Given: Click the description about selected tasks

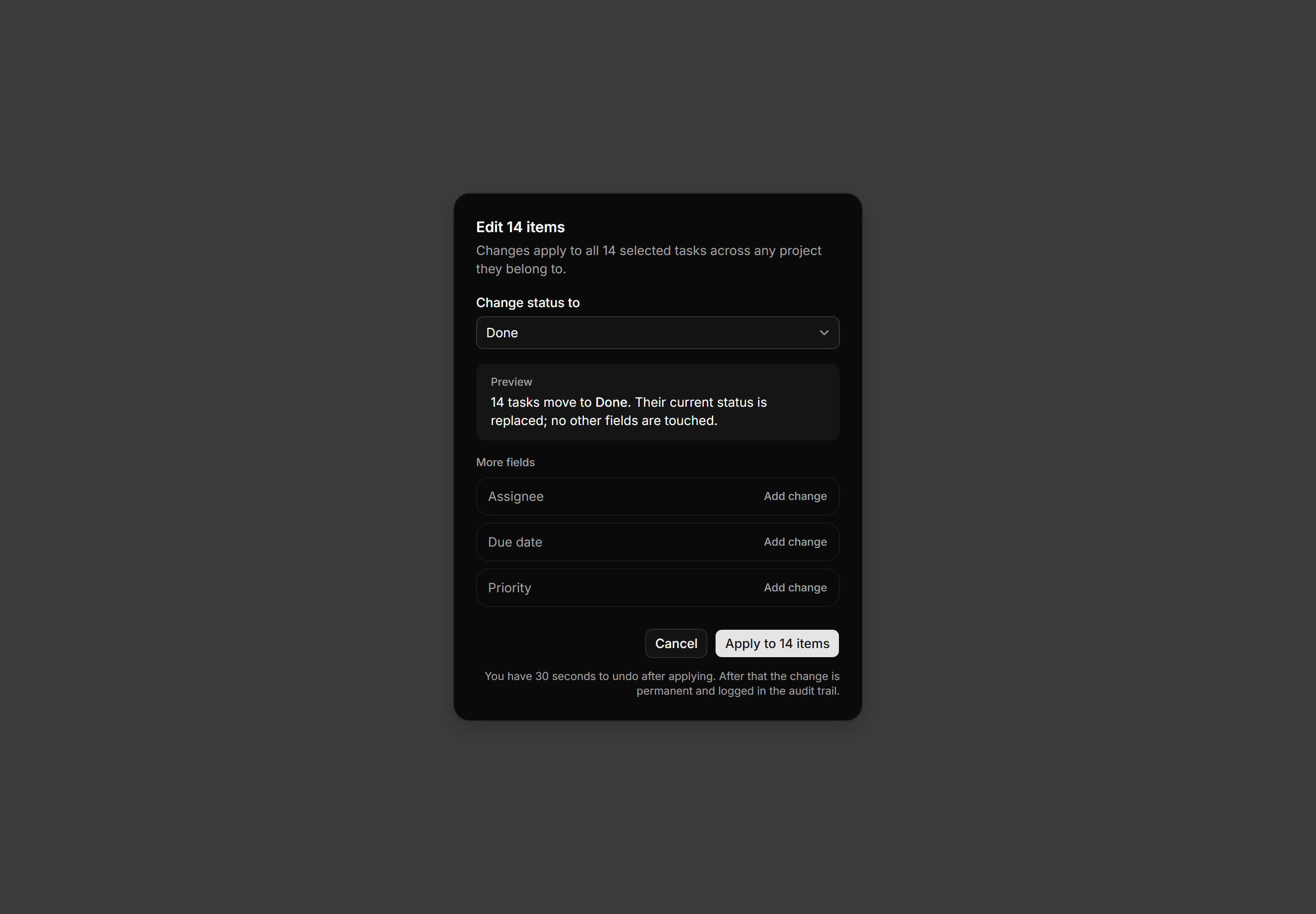Looking at the screenshot, I should (x=648, y=260).
